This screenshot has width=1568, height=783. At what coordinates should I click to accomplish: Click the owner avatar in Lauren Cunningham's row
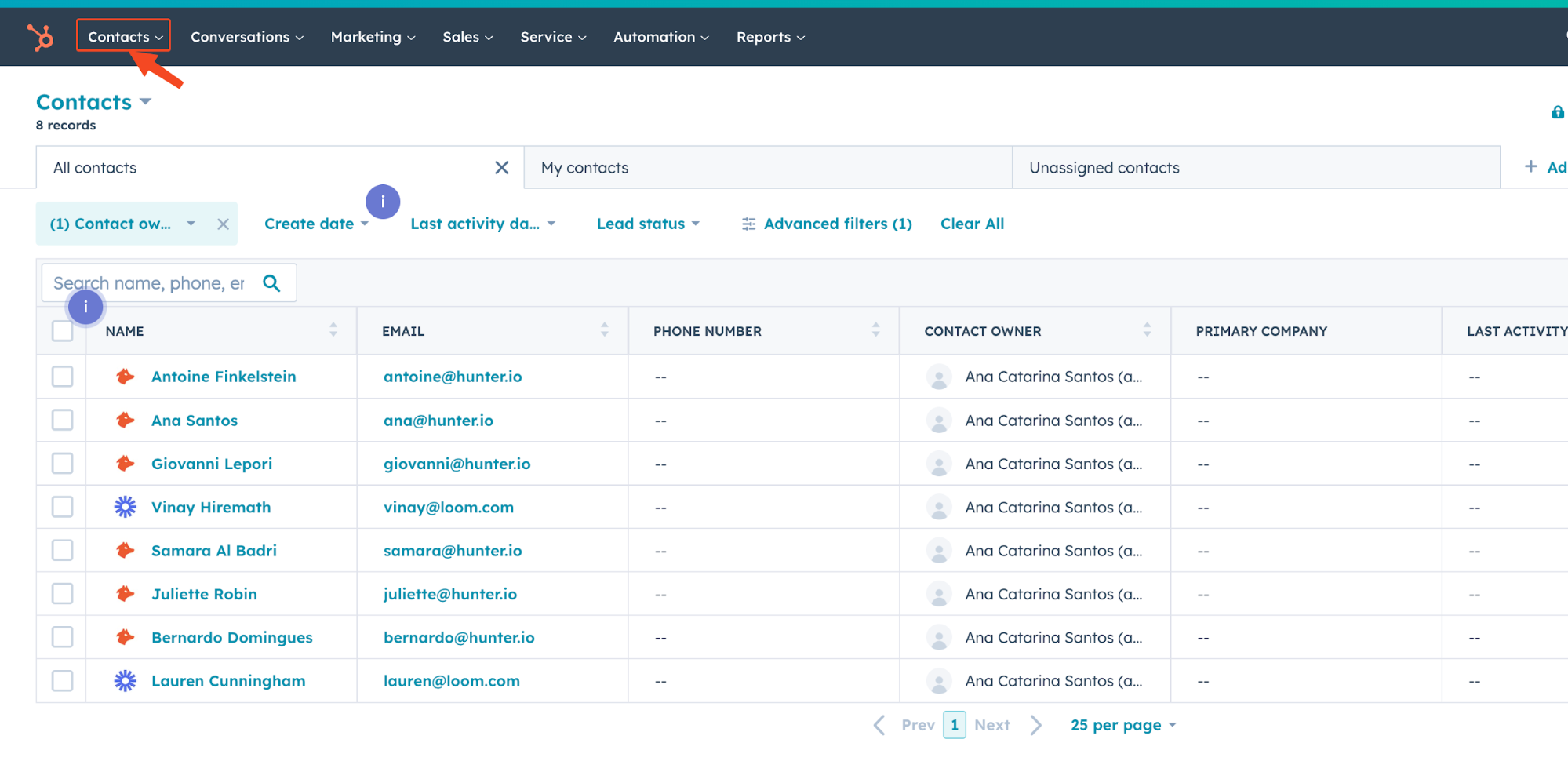(x=939, y=681)
